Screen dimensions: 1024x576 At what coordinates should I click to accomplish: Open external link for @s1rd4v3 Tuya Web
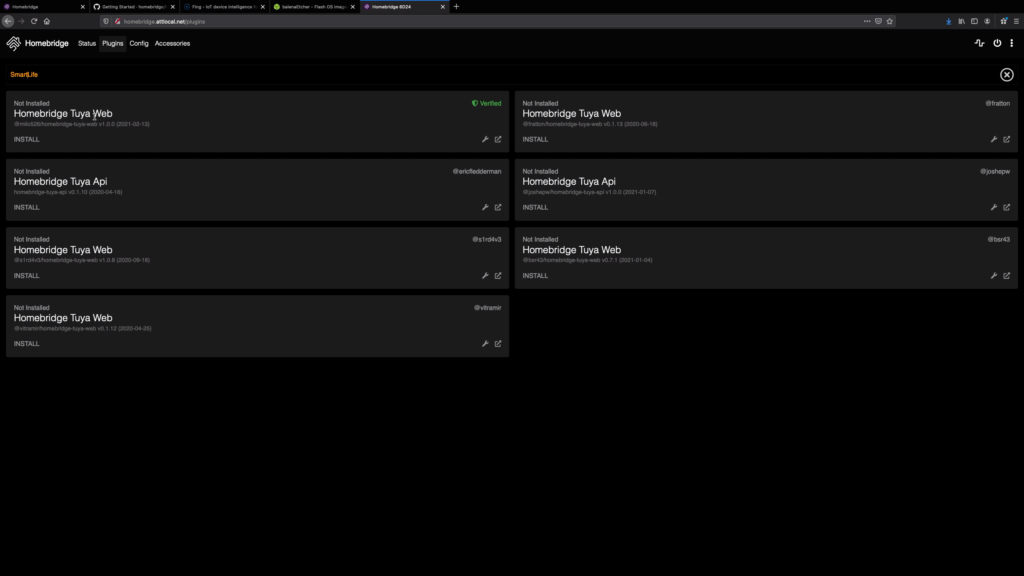(x=498, y=276)
